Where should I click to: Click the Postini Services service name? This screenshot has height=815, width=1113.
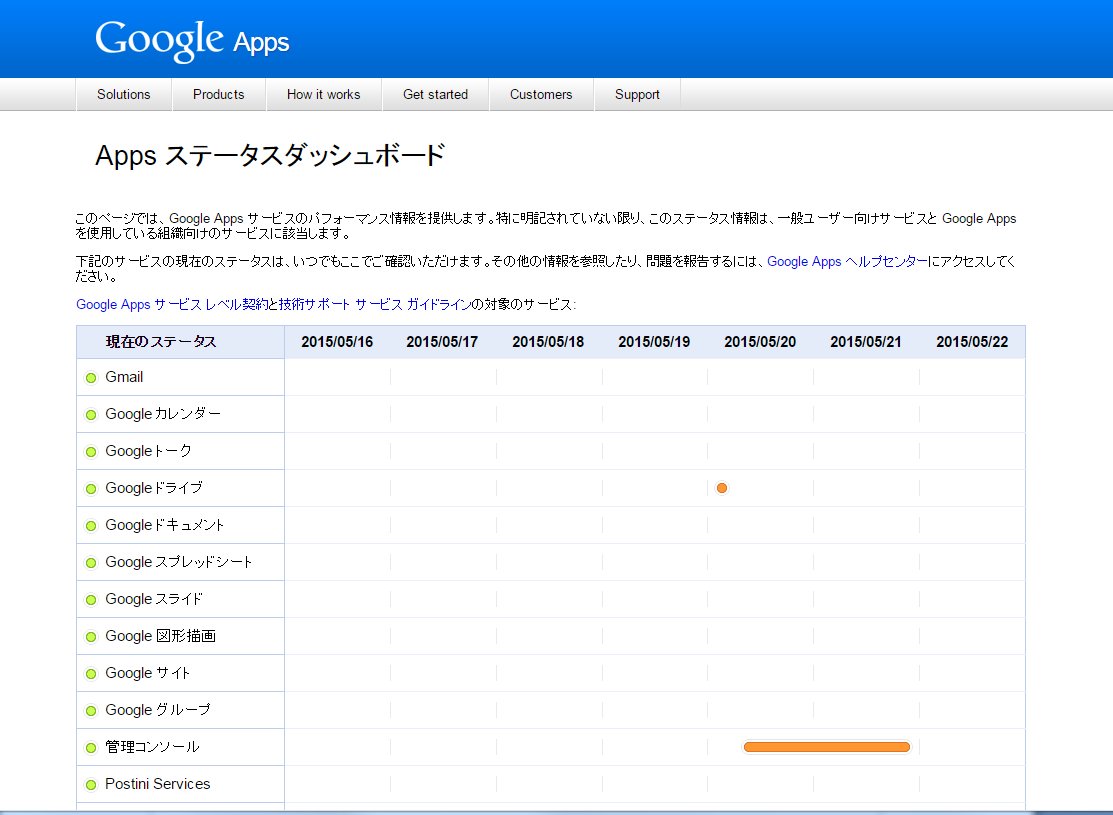coord(158,784)
